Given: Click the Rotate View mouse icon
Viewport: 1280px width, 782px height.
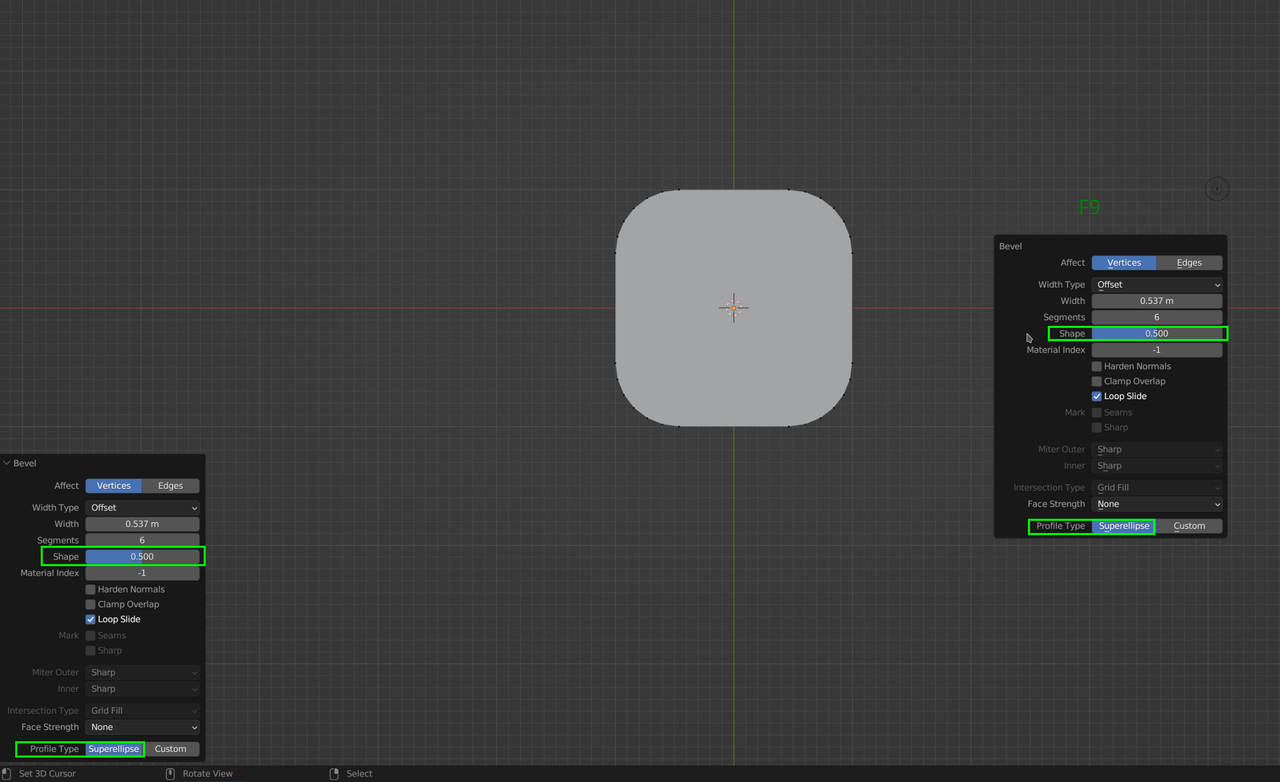Looking at the screenshot, I should [170, 773].
